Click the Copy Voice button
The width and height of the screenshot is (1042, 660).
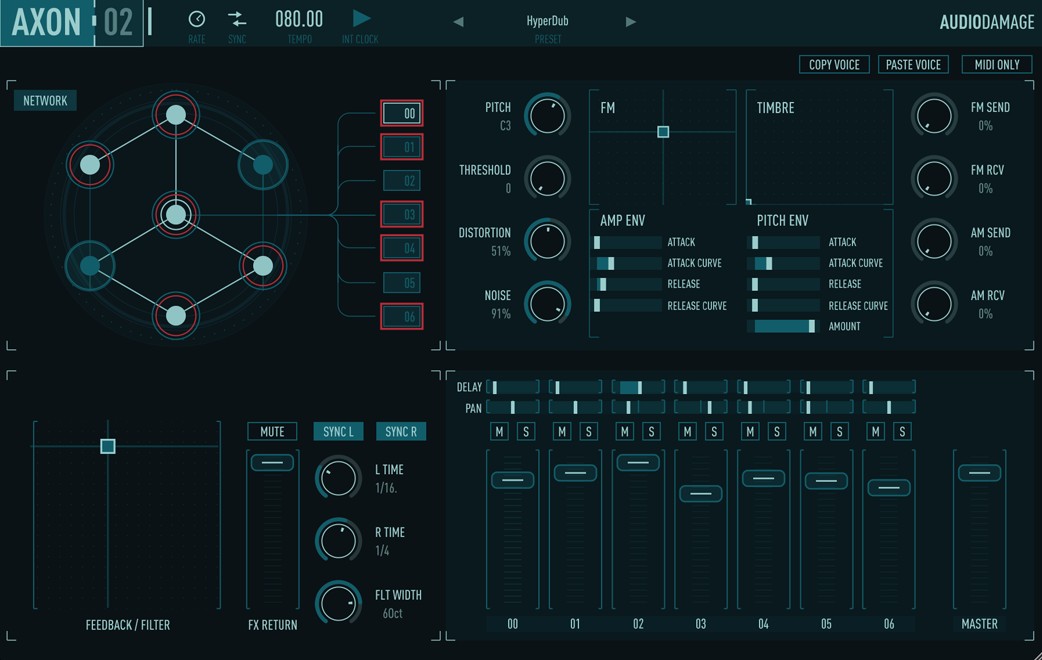834,64
